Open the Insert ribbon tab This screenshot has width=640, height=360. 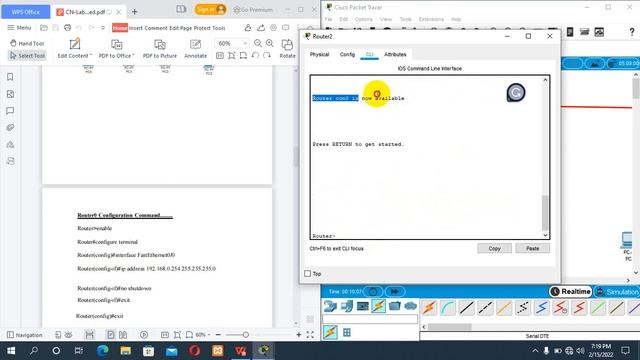click(x=136, y=28)
